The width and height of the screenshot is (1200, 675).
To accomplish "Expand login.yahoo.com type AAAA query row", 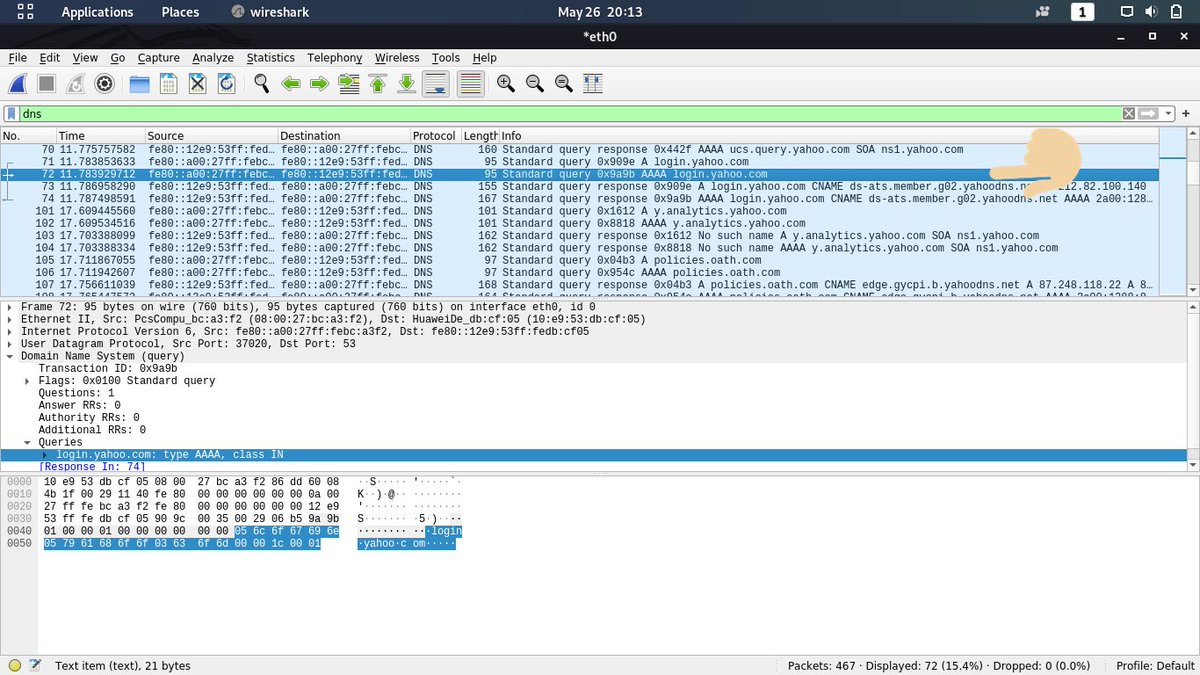I will [45, 455].
